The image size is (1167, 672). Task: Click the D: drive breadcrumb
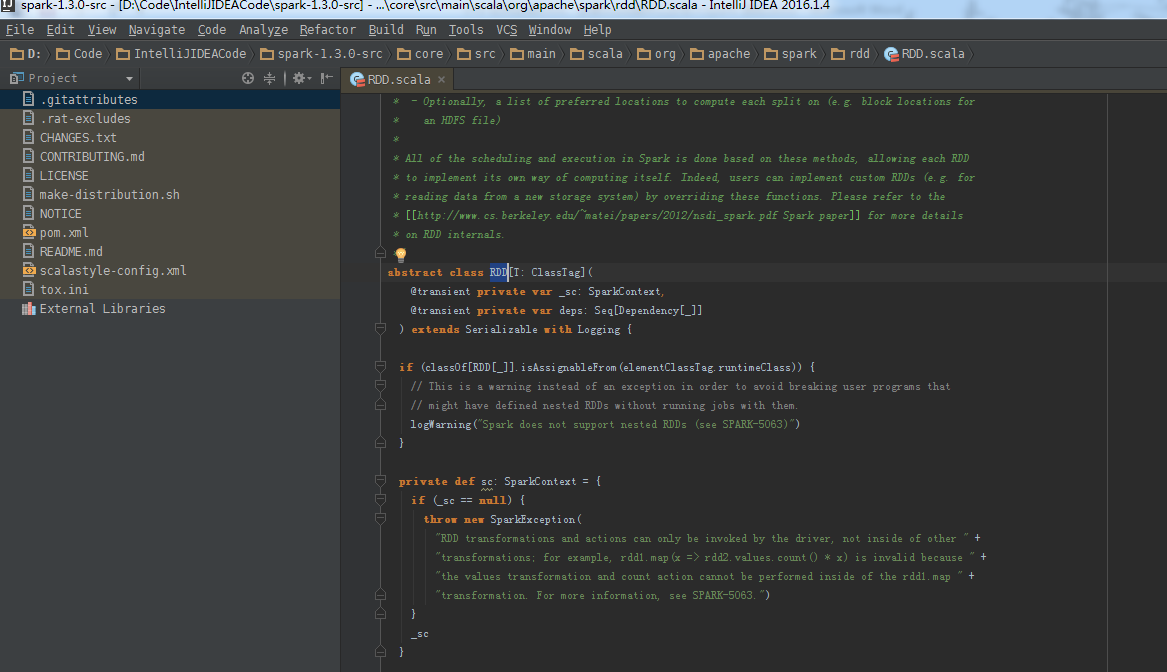[26, 54]
